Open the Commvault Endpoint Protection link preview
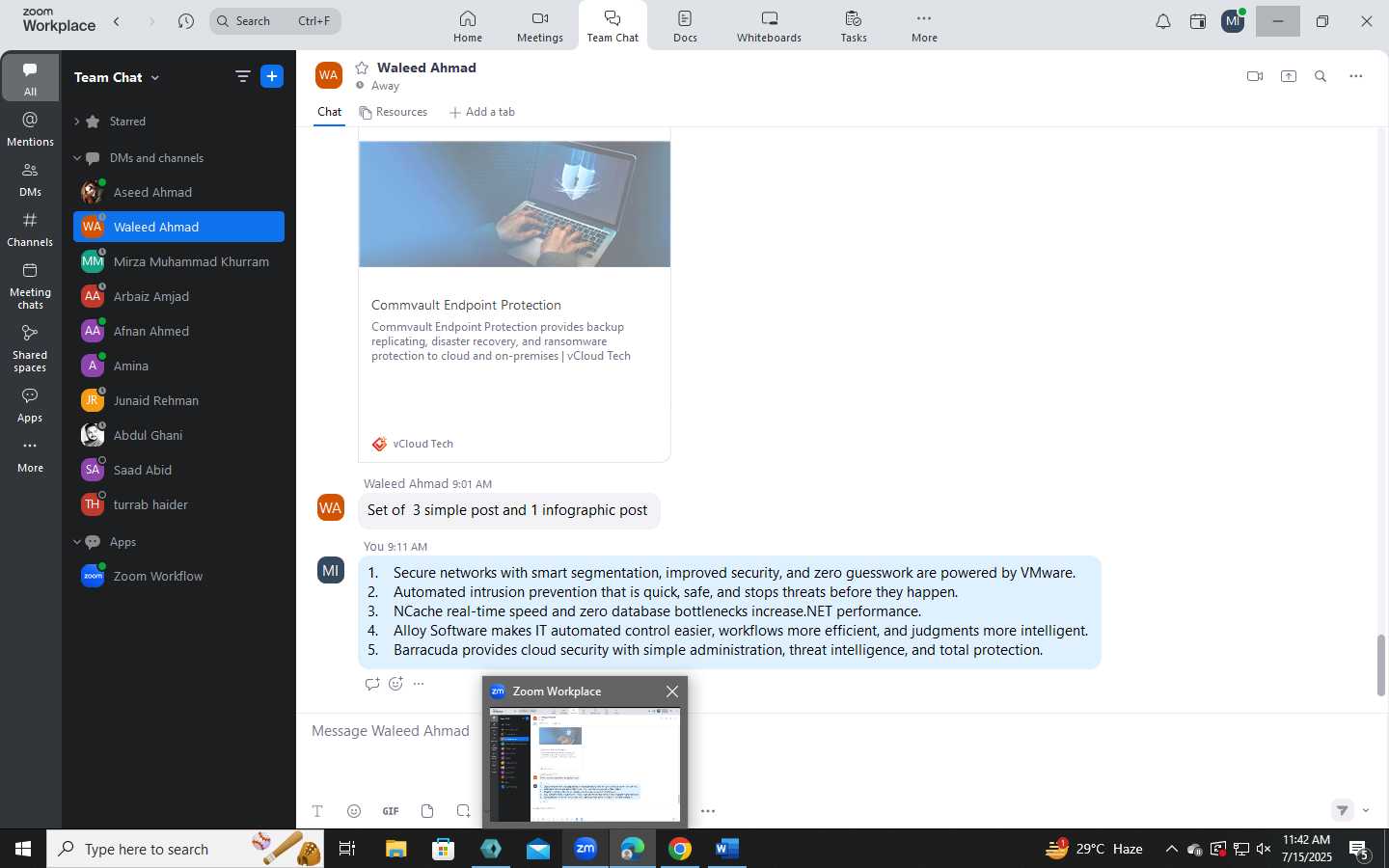Viewport: 1389px width, 868px height. (466, 305)
